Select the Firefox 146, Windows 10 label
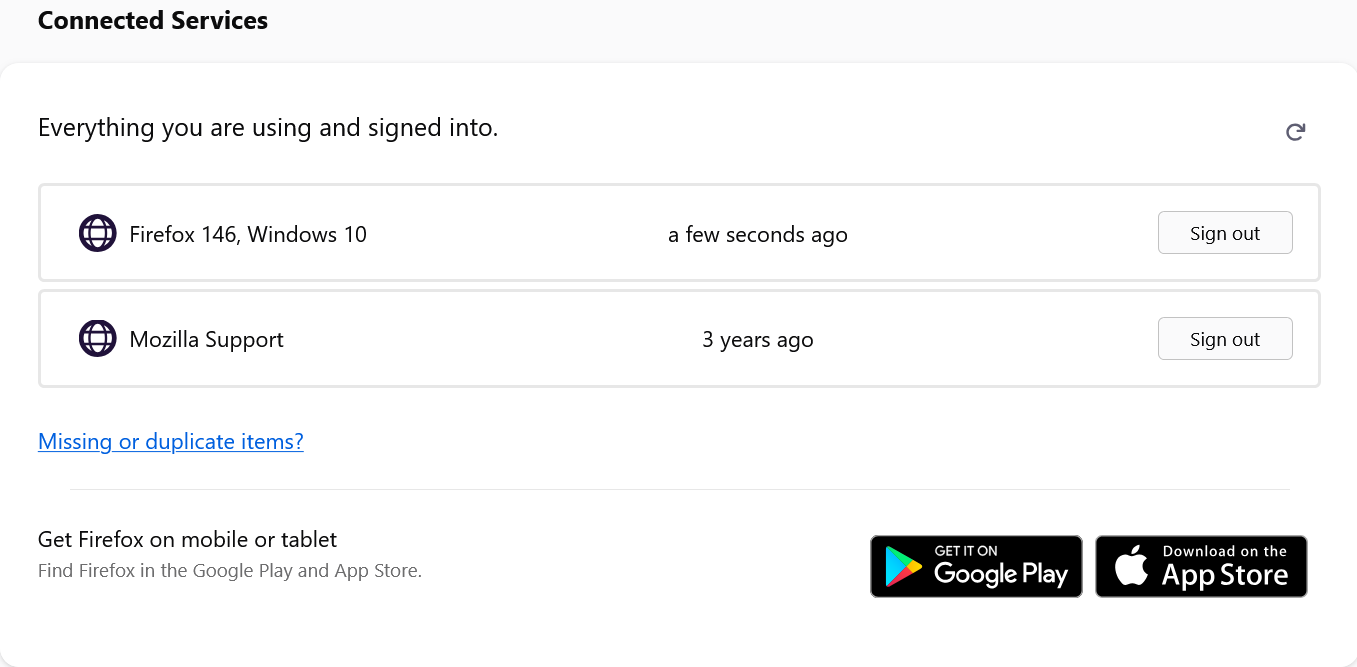 [x=248, y=235]
